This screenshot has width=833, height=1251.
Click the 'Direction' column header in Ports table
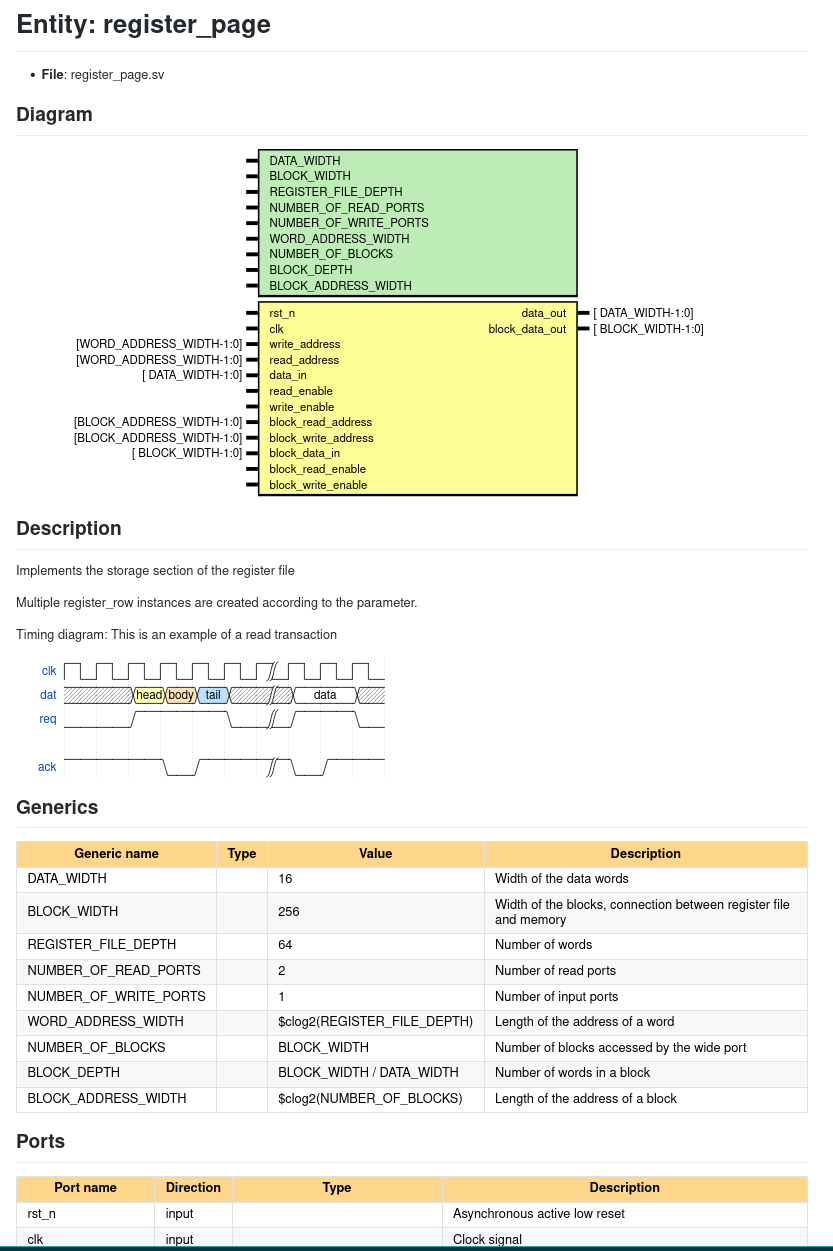(193, 1188)
